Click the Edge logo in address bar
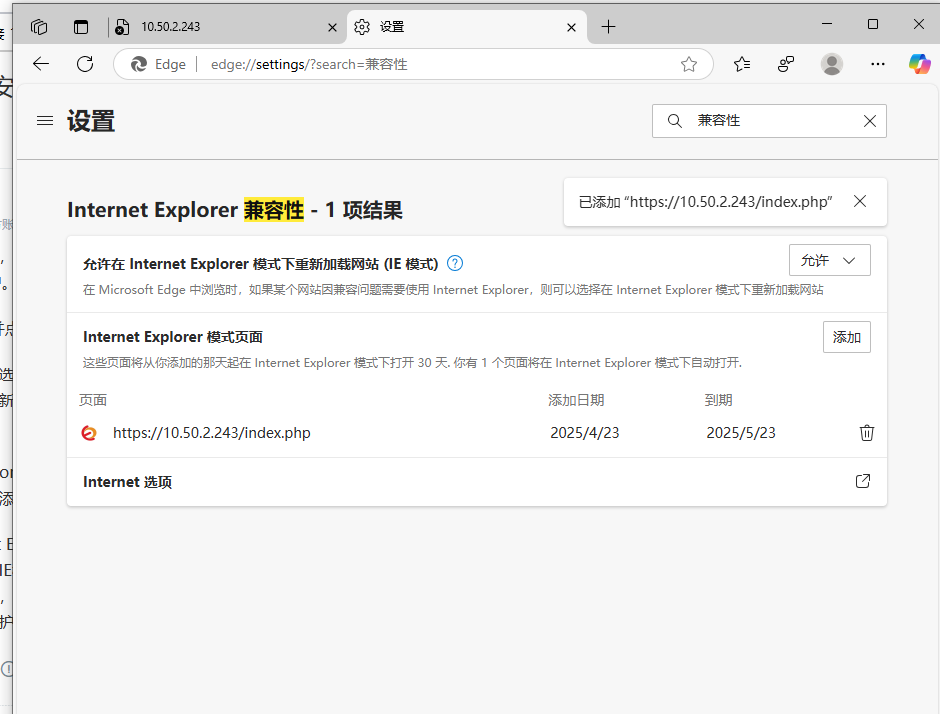 (139, 64)
